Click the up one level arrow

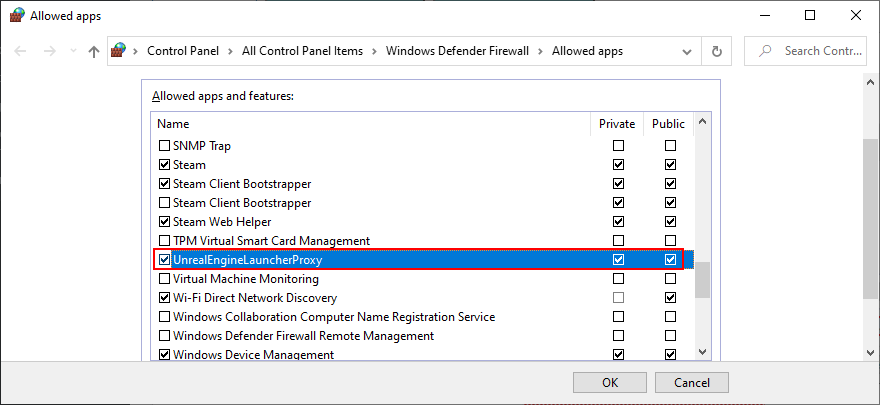click(x=94, y=51)
